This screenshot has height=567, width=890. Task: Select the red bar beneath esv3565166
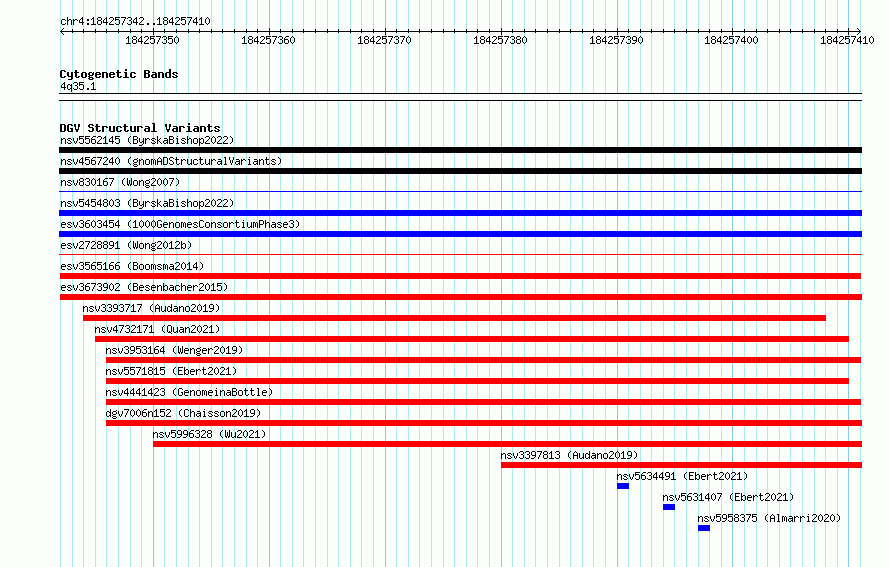(460, 276)
